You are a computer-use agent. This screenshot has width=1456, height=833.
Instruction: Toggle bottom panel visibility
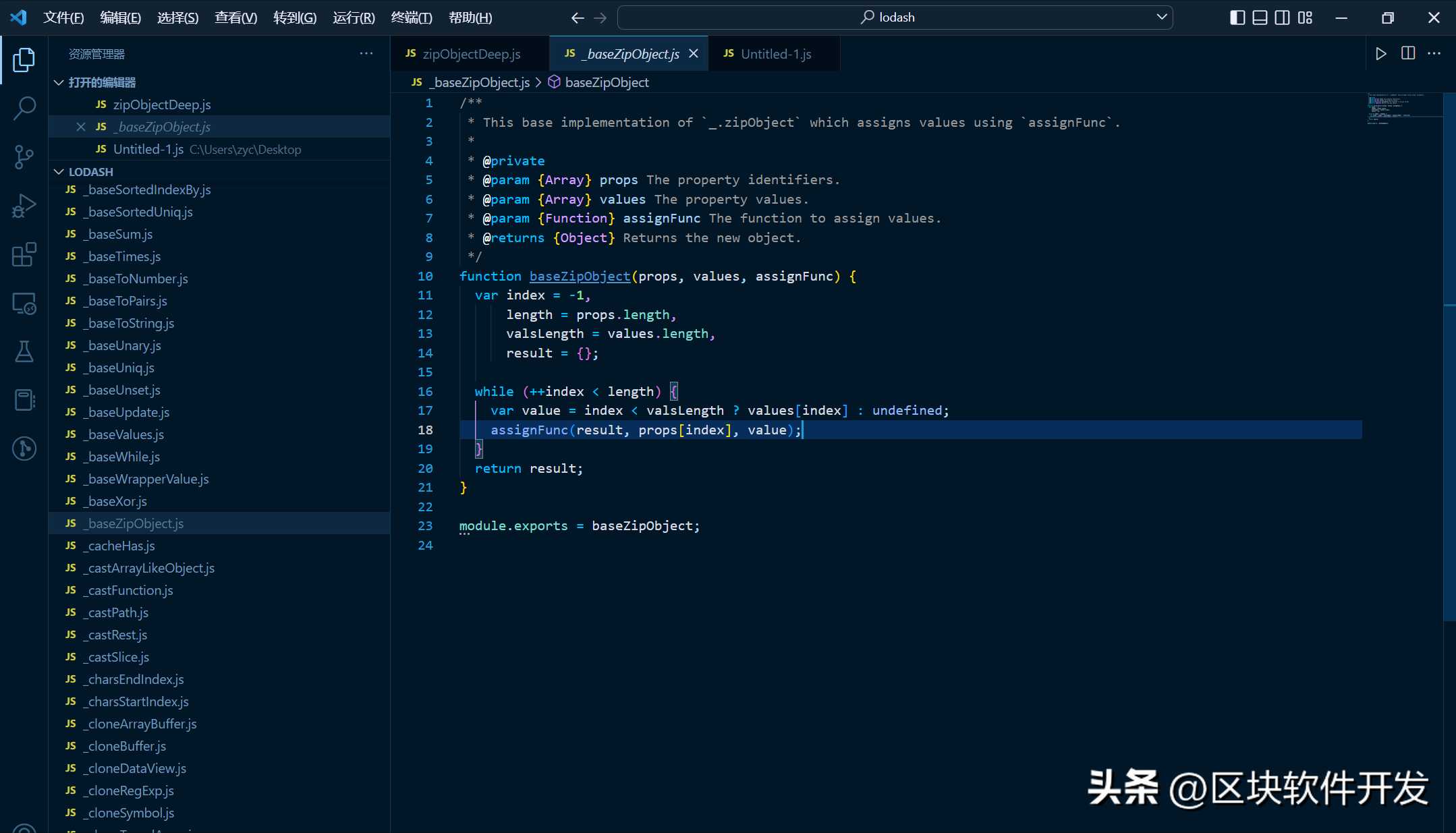(x=1260, y=18)
